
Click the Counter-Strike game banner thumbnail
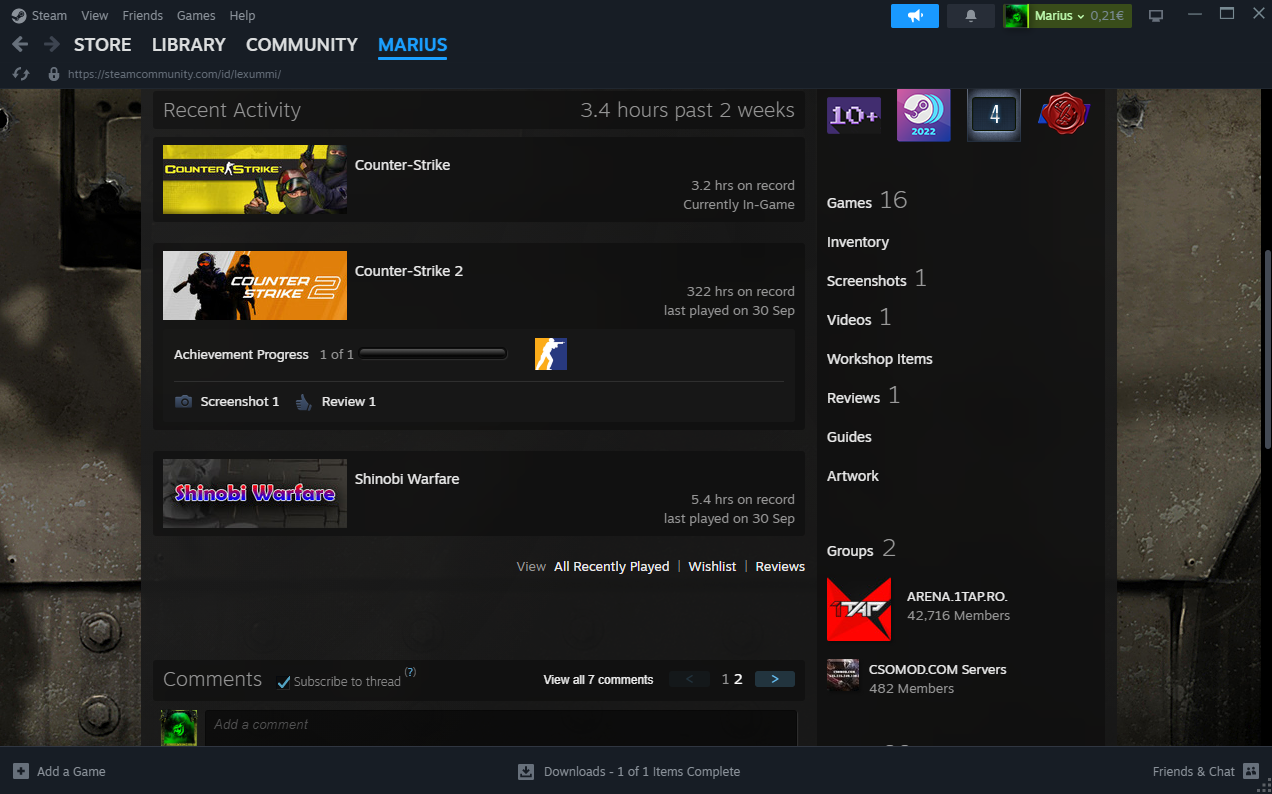point(255,179)
